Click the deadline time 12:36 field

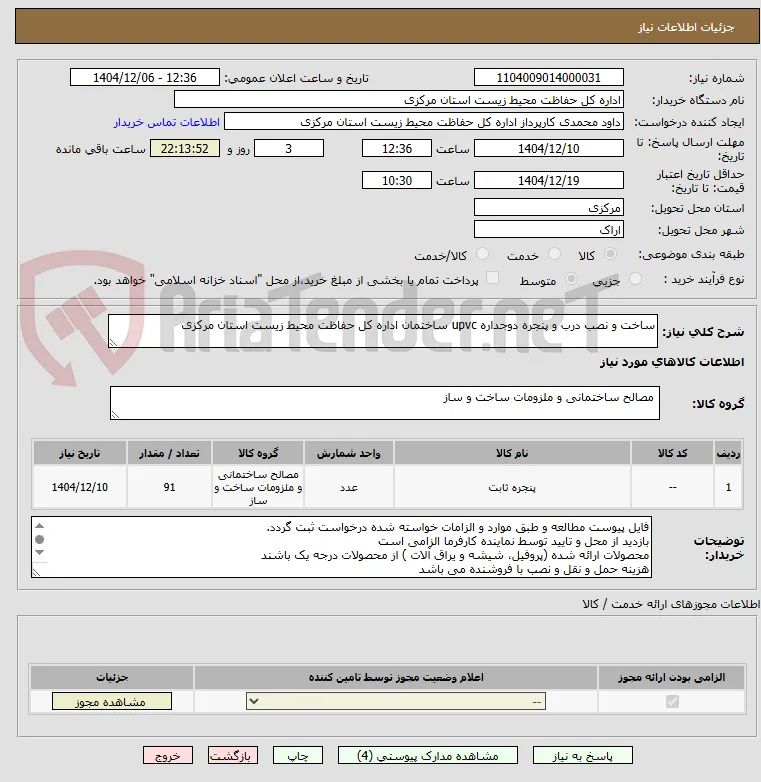(x=397, y=149)
